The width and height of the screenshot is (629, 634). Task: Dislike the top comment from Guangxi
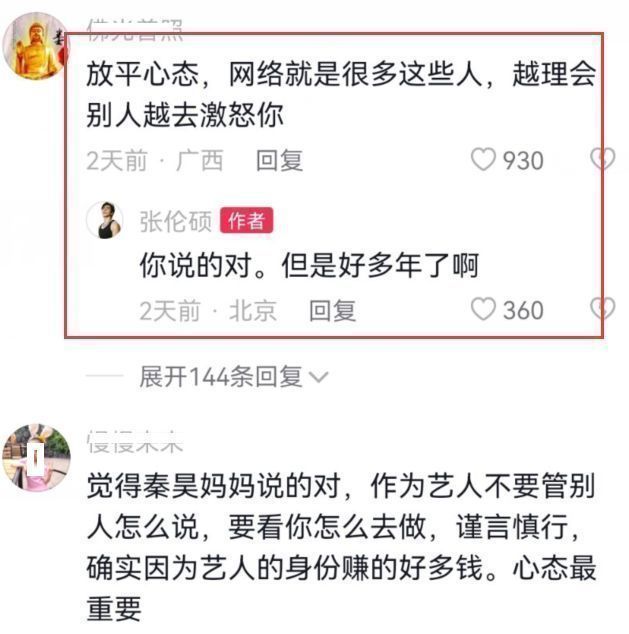(603, 158)
